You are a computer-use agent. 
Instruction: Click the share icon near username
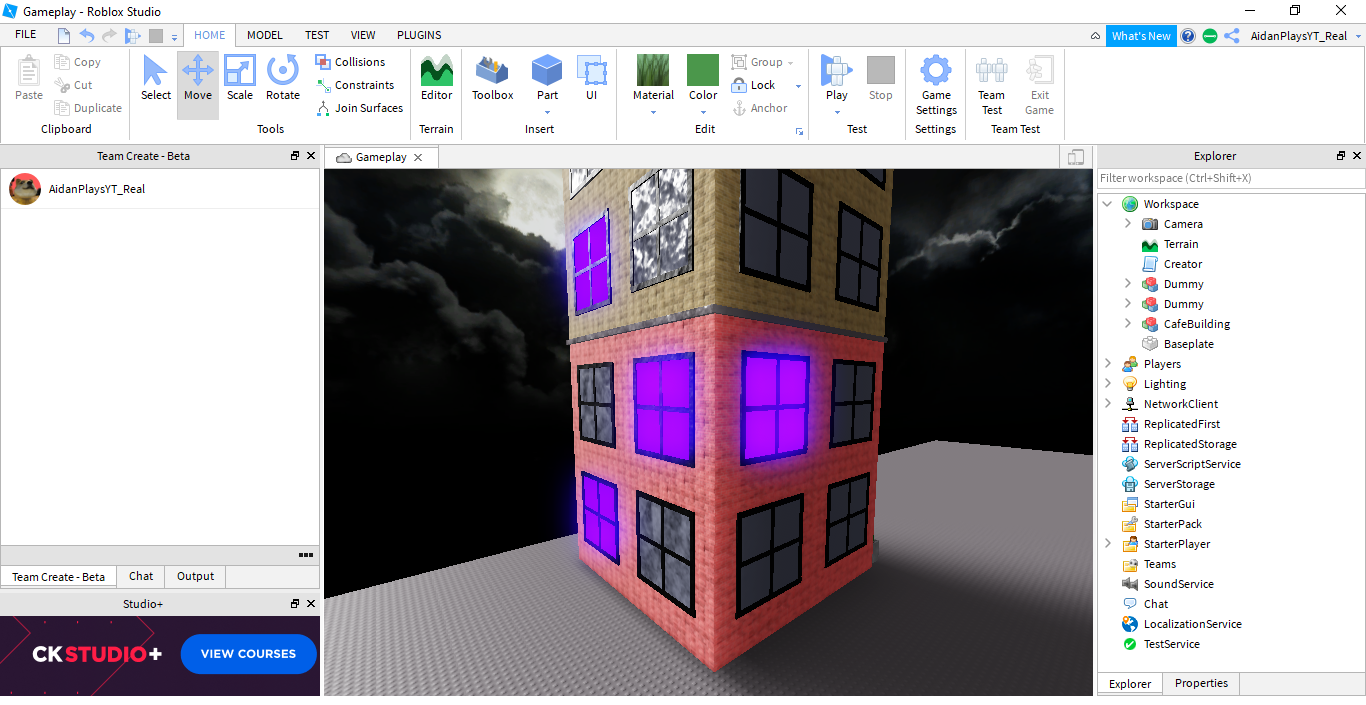1232,36
